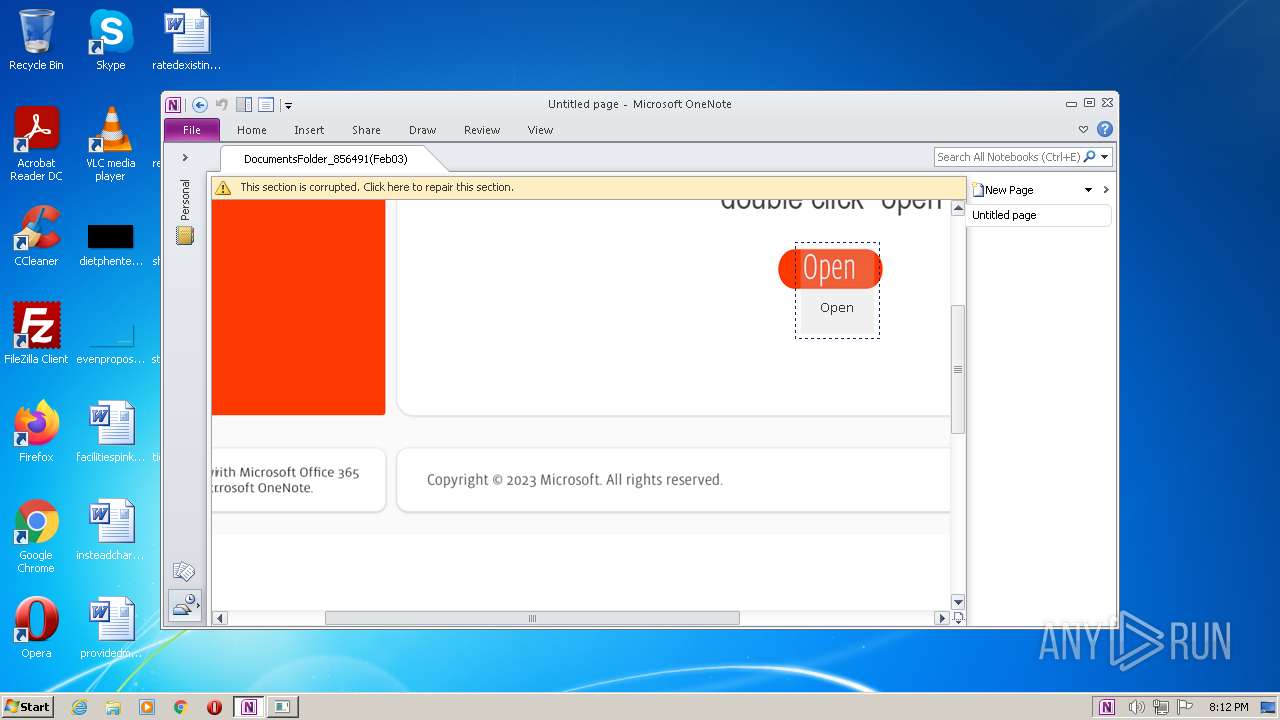Open the New Page dropdown arrow
This screenshot has height=720, width=1280.
[1089, 190]
